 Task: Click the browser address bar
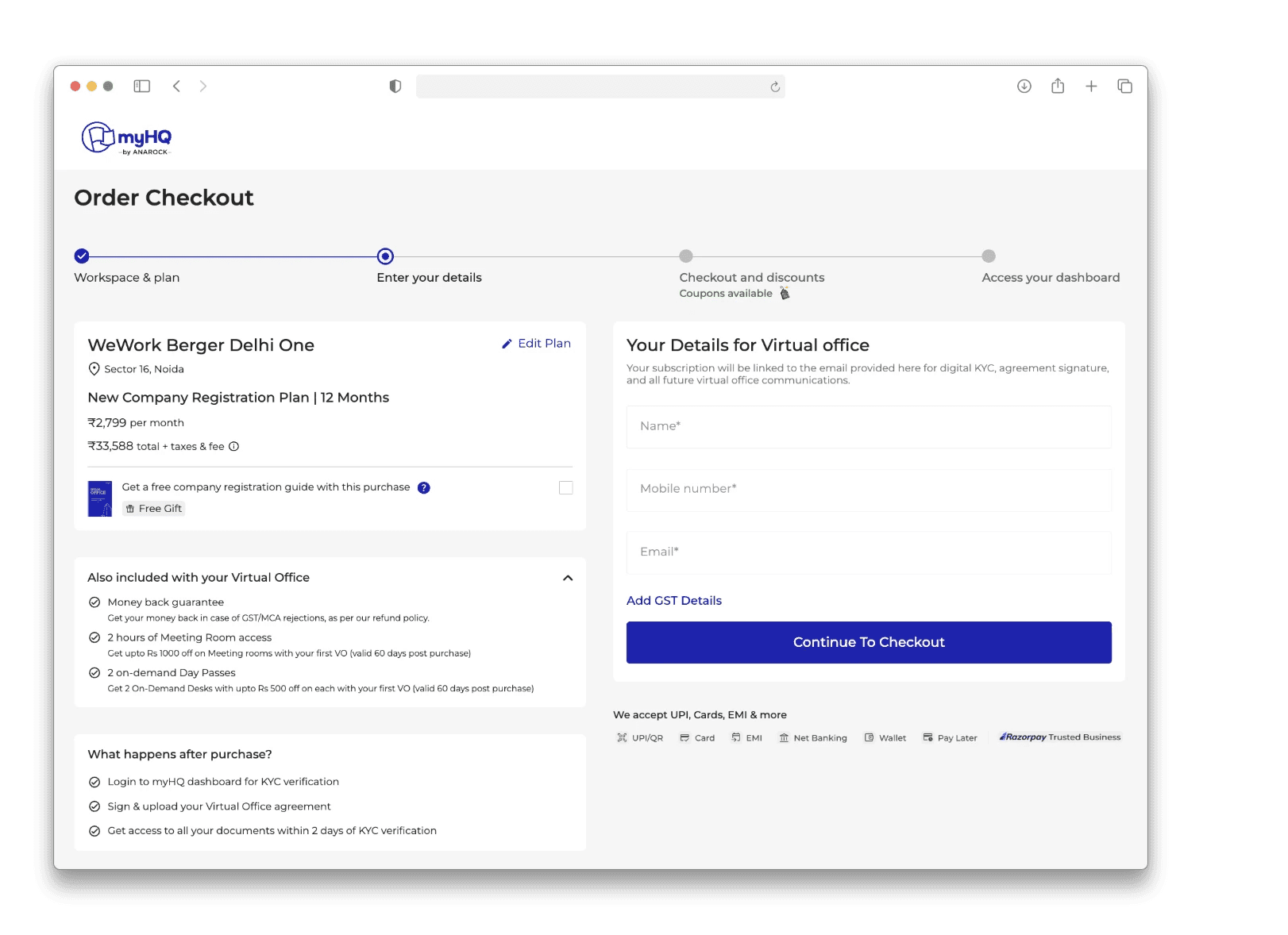600,87
